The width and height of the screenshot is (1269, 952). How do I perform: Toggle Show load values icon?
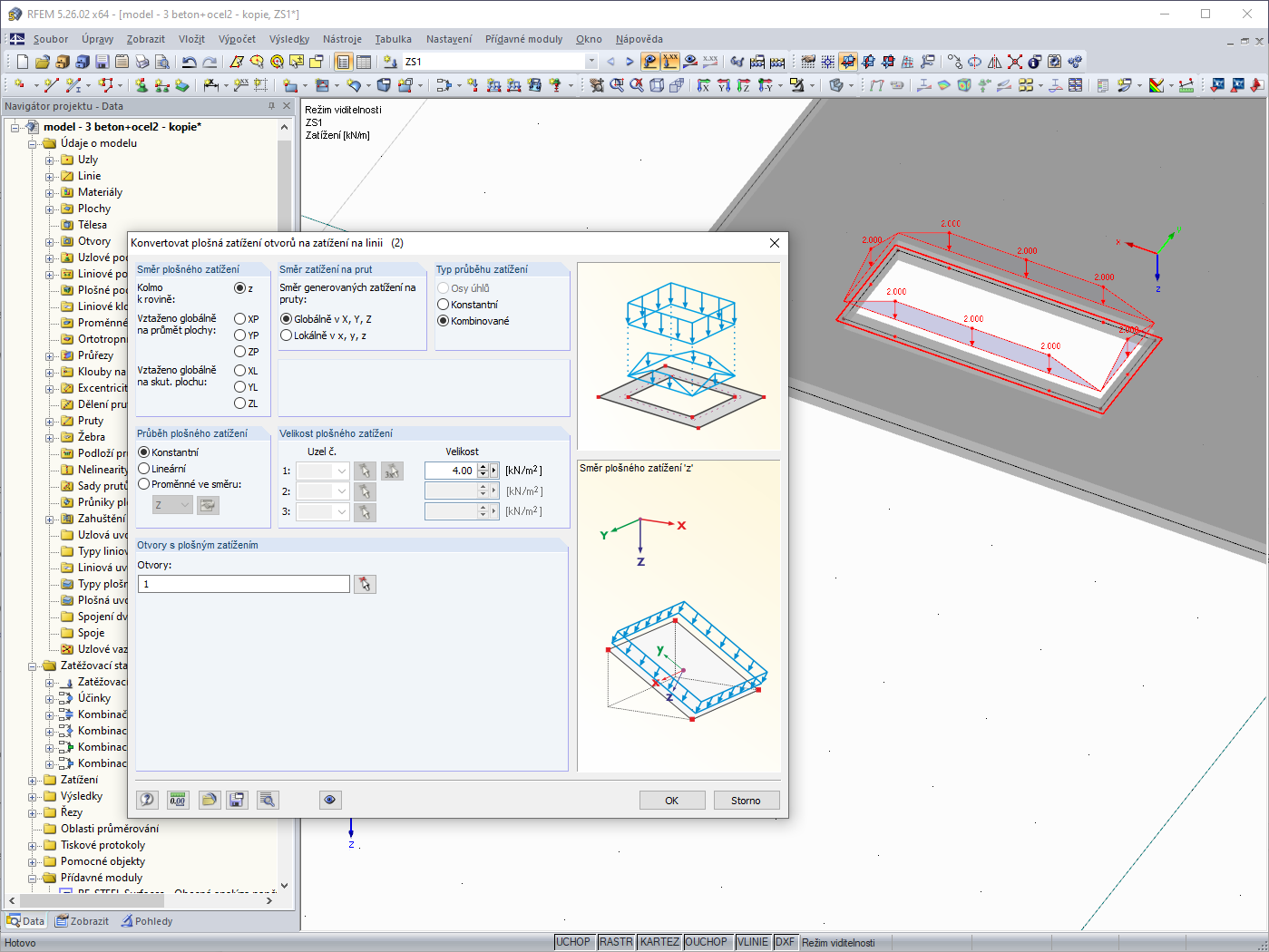click(x=670, y=62)
